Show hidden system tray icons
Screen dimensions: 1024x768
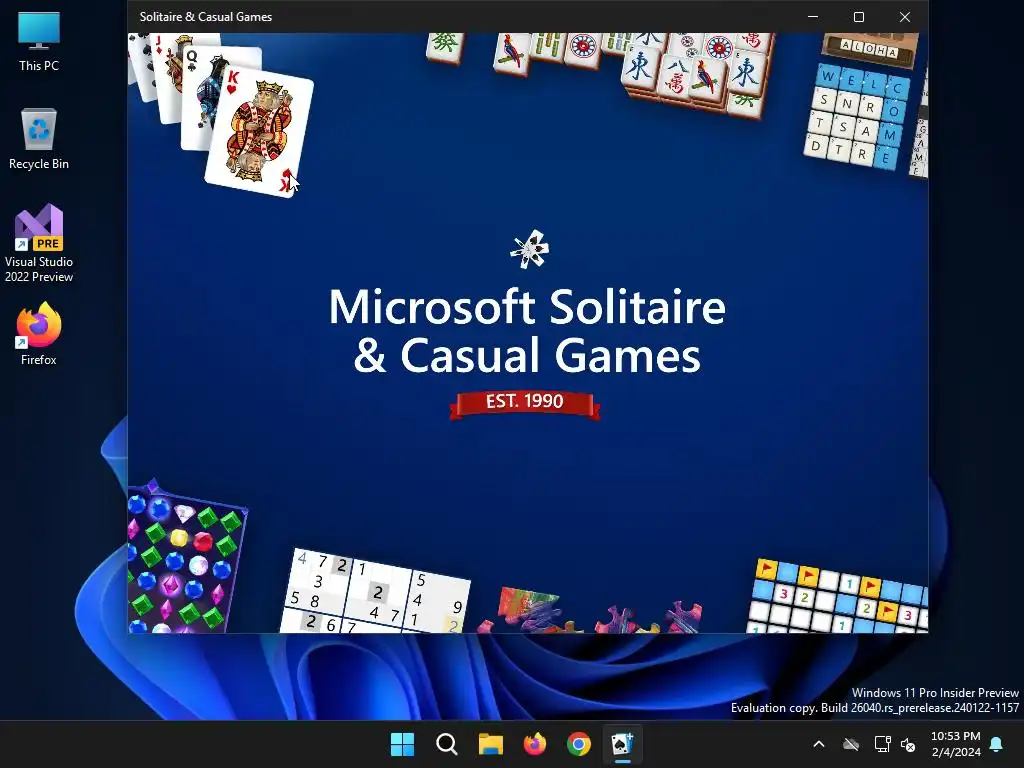click(819, 744)
